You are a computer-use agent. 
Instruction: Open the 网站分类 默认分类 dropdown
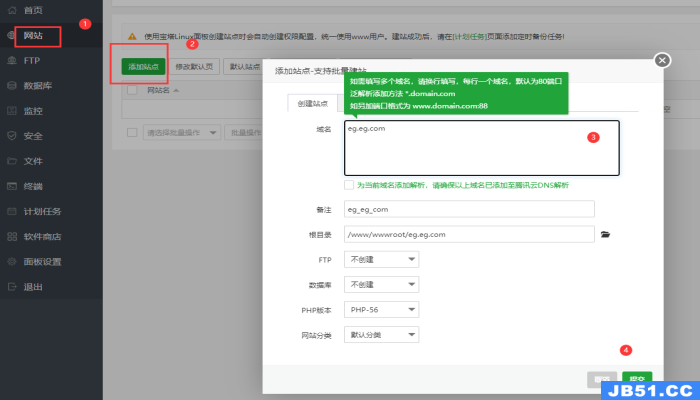pyautogui.click(x=381, y=335)
